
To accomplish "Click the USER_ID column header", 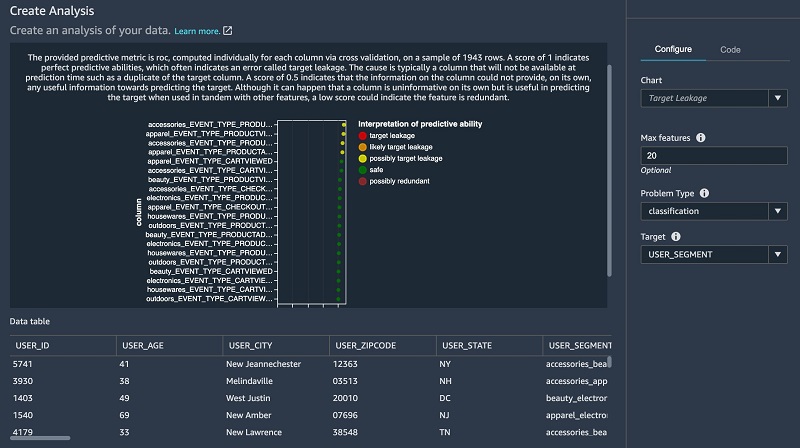I will 63,345.
